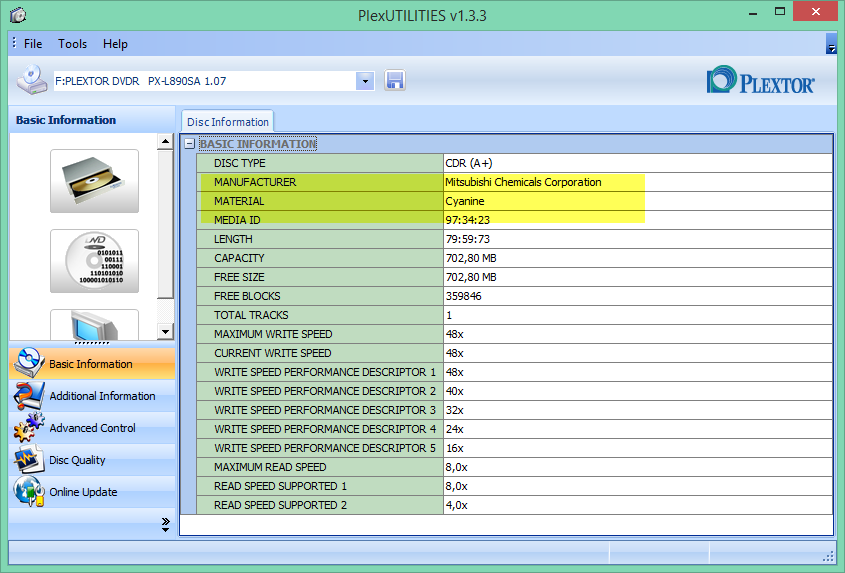The width and height of the screenshot is (845, 573).
Task: Select Basic Information in sidebar
Action: pyautogui.click(x=92, y=364)
